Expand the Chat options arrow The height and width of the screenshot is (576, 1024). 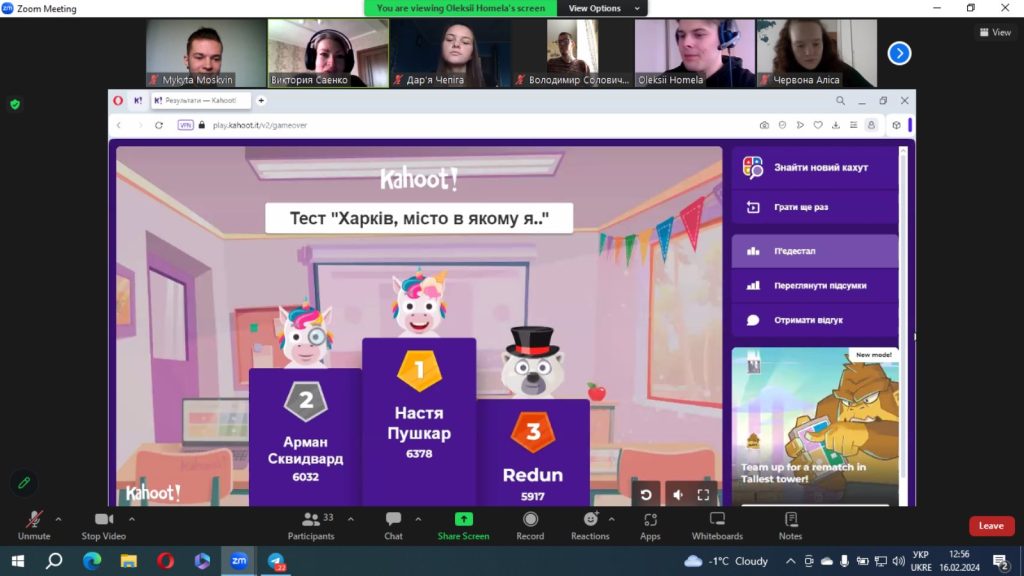(x=418, y=520)
